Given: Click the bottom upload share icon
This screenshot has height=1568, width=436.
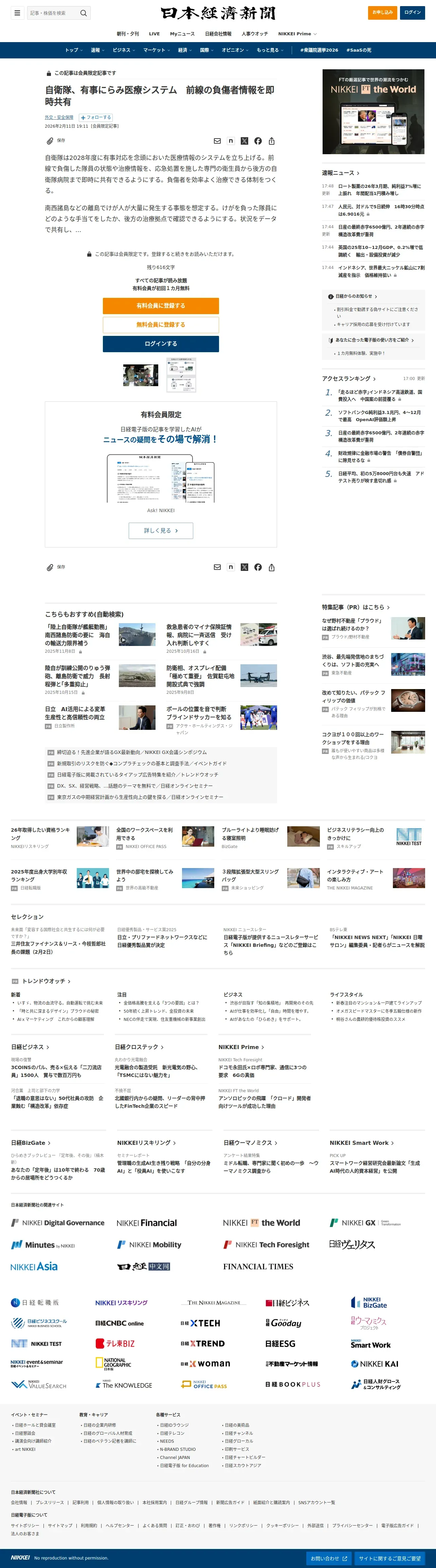Looking at the screenshot, I should [x=272, y=567].
